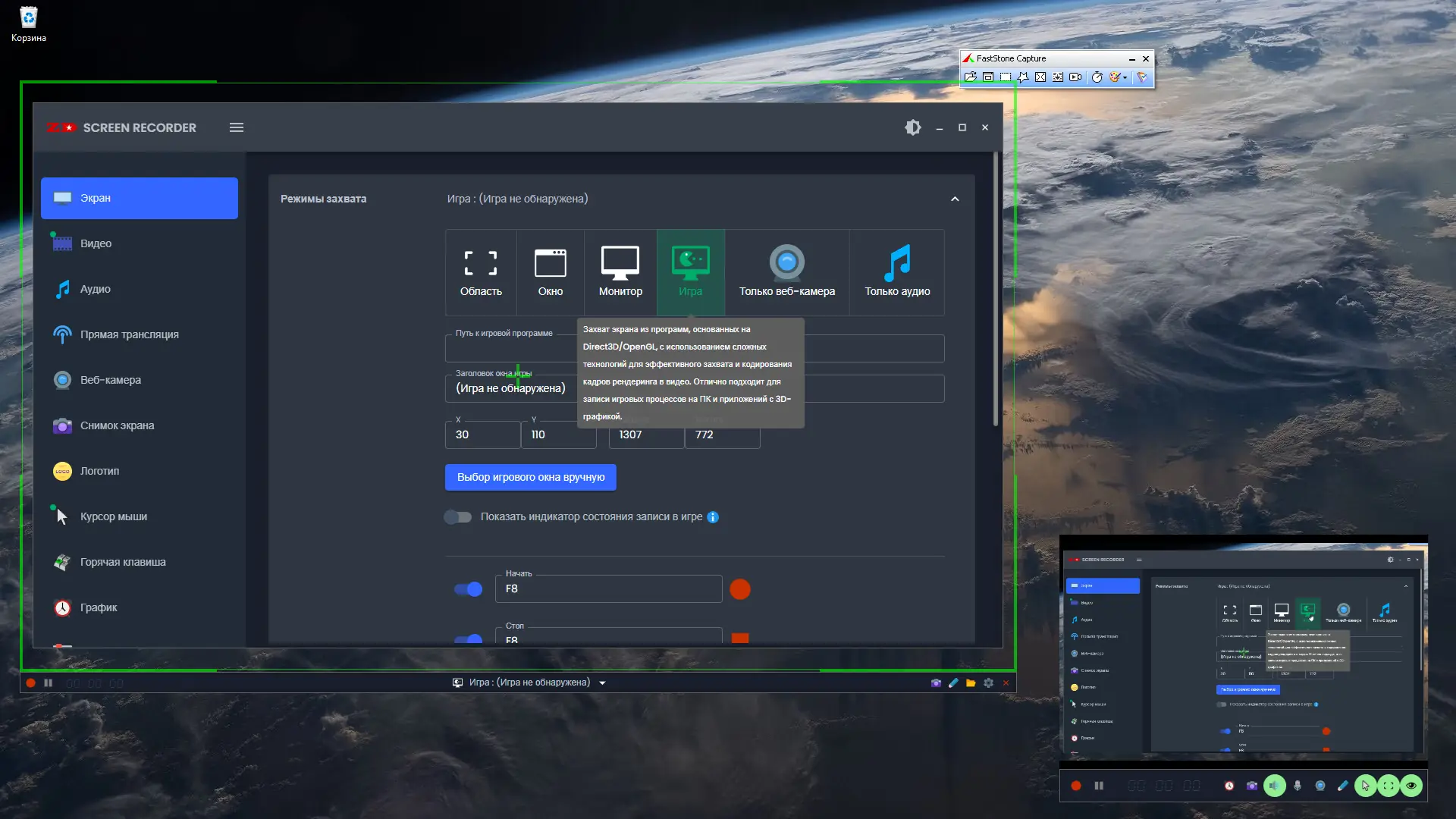Click the theme brightness icon in title bar
This screenshot has height=819, width=1456.
click(913, 127)
